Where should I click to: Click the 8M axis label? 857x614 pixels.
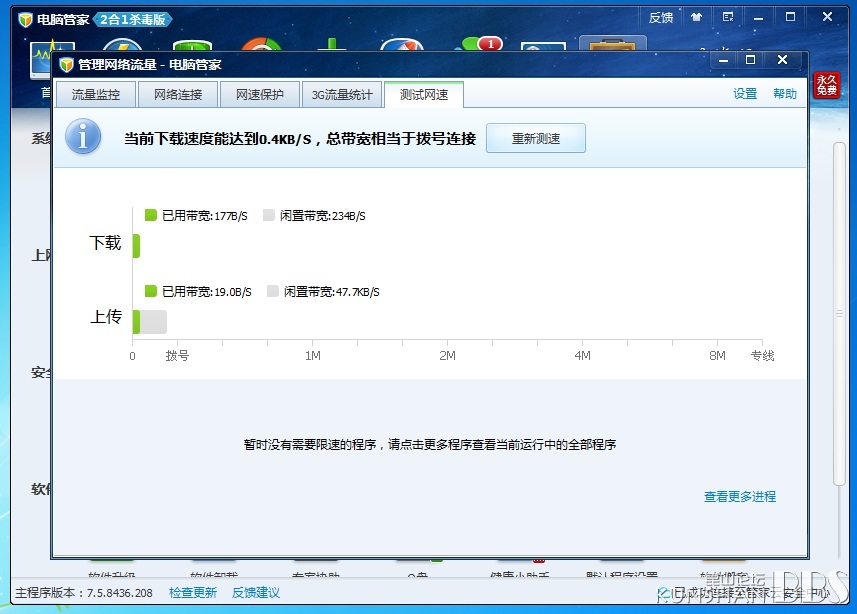(717, 355)
